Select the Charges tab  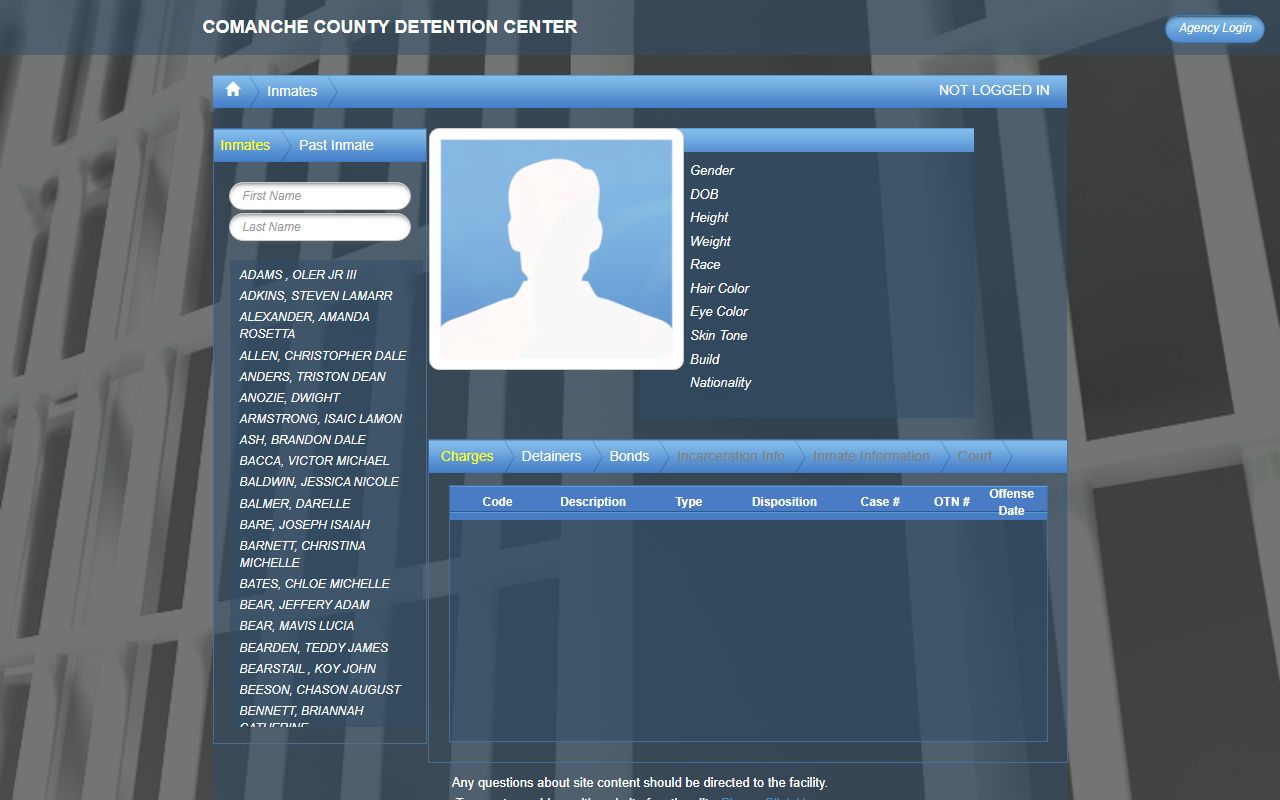[467, 456]
